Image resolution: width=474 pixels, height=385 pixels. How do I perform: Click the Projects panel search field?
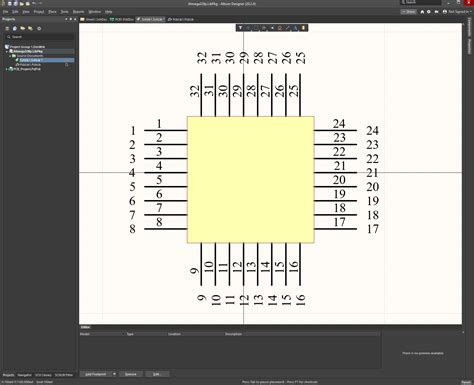(39, 37)
